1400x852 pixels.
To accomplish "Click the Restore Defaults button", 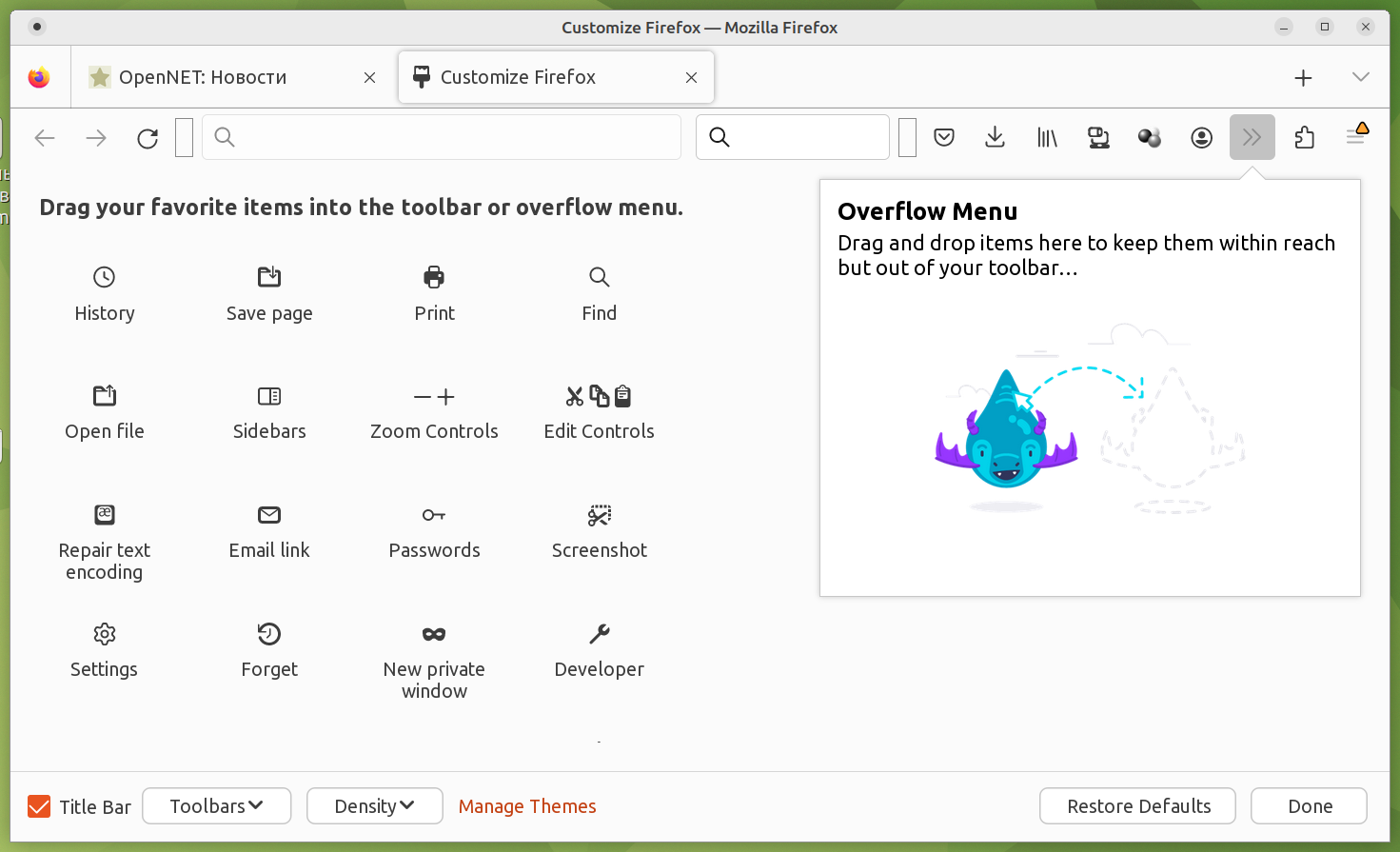I will click(x=1137, y=806).
